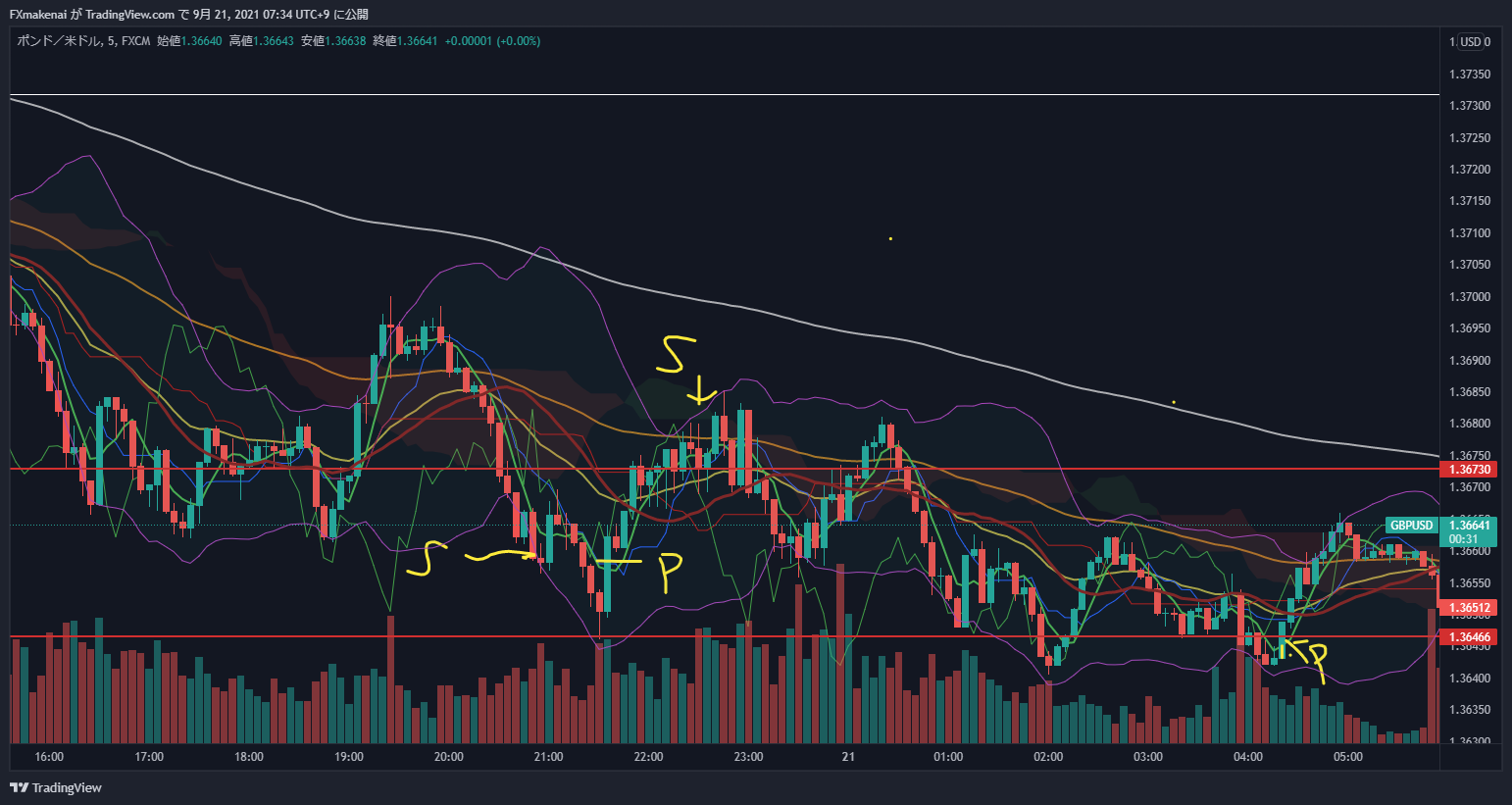Click the 16:00 time axis label
The image size is (1512, 805).
pos(49,757)
